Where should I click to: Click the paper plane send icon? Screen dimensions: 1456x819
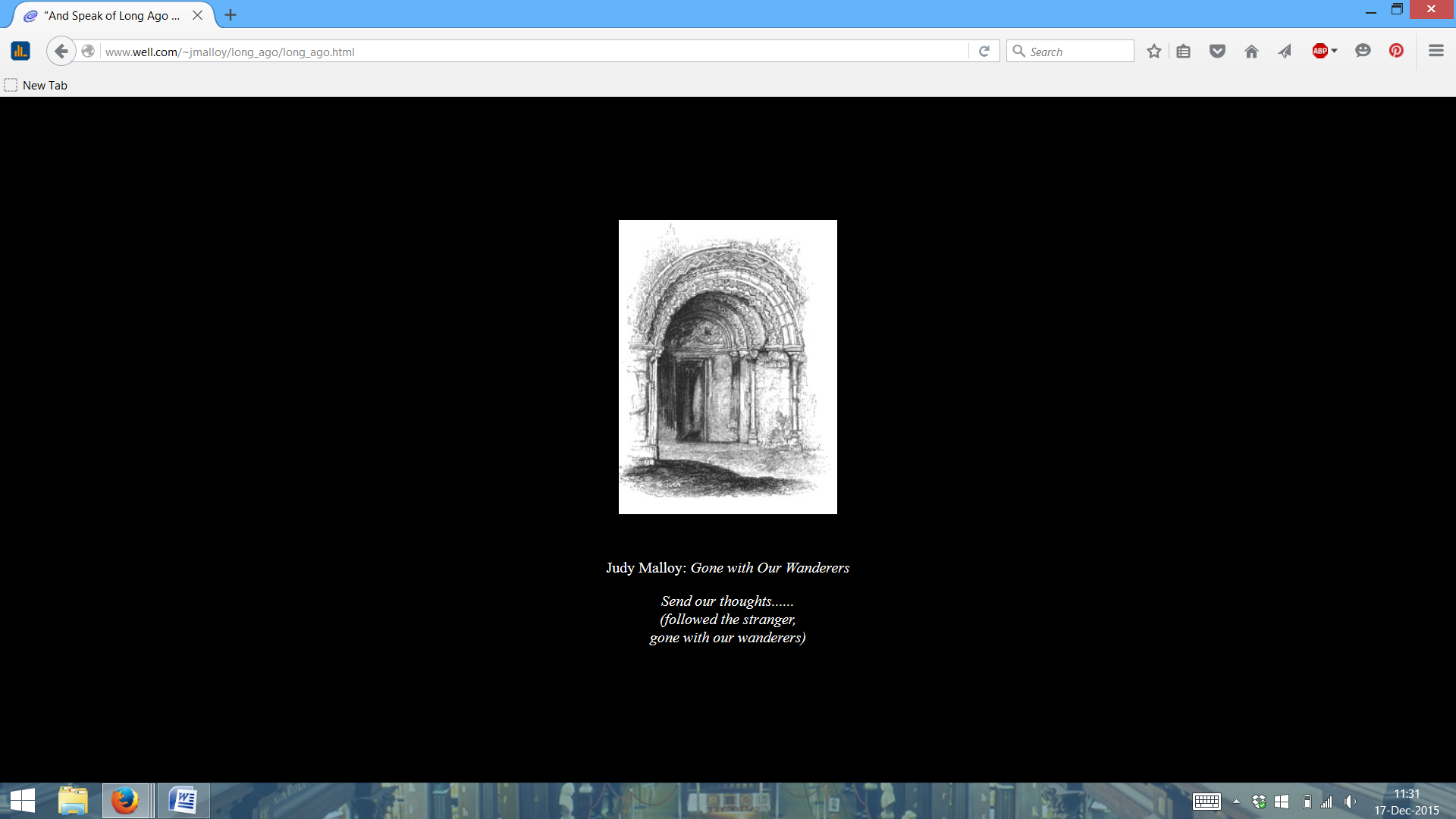[1285, 52]
